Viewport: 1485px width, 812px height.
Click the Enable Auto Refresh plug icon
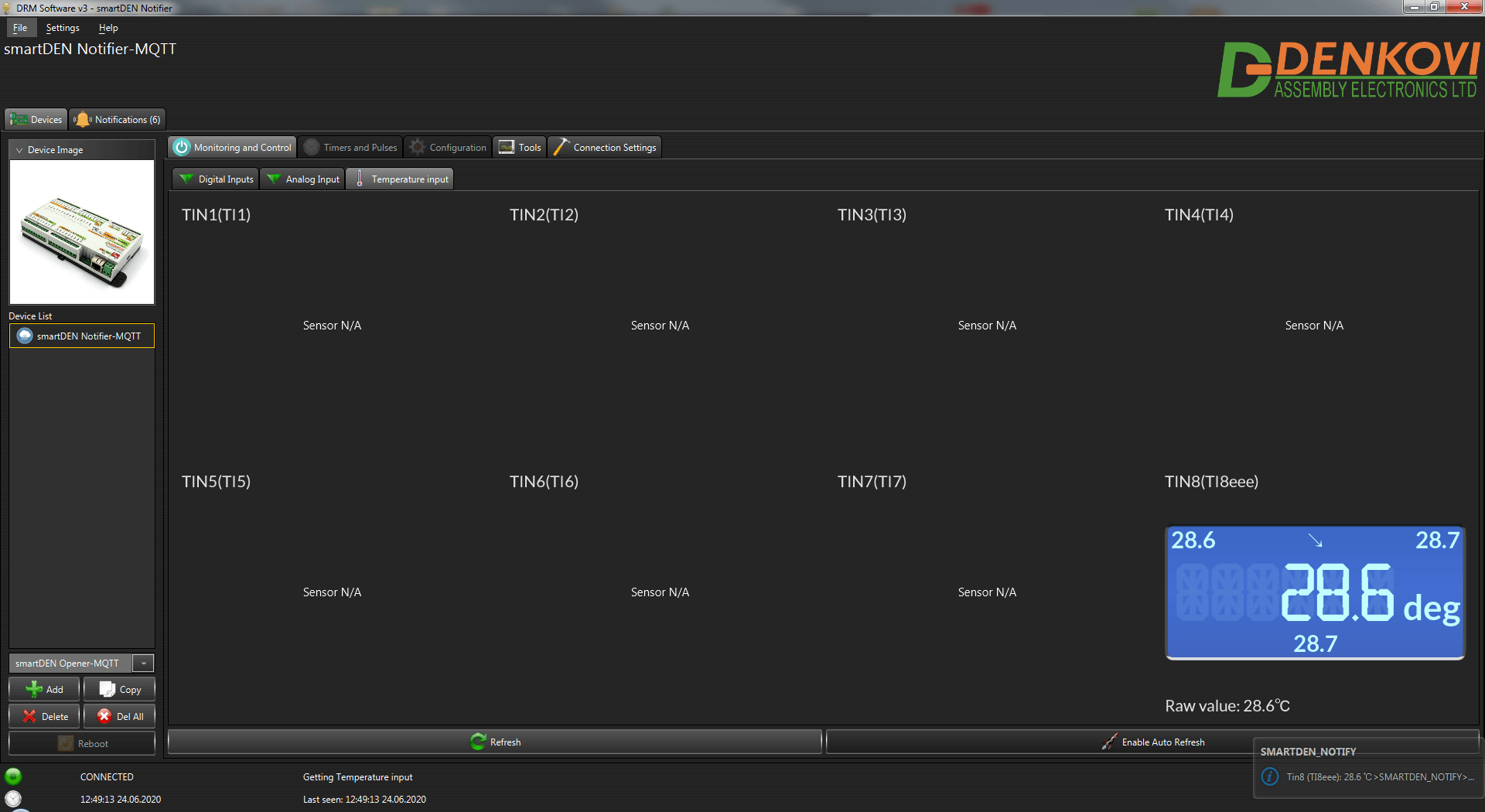click(1109, 742)
